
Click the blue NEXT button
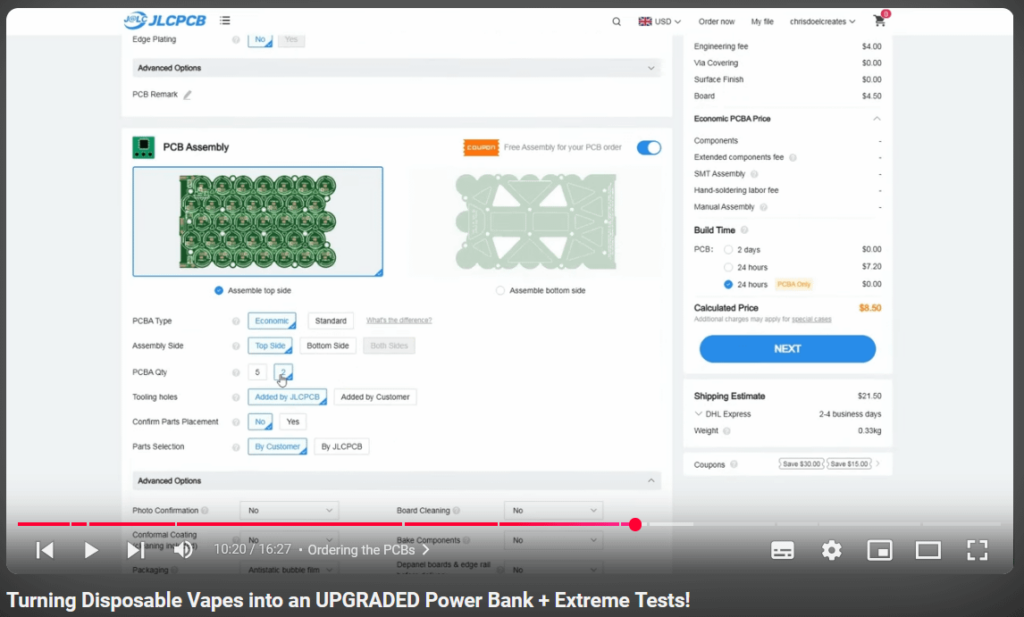tap(788, 349)
